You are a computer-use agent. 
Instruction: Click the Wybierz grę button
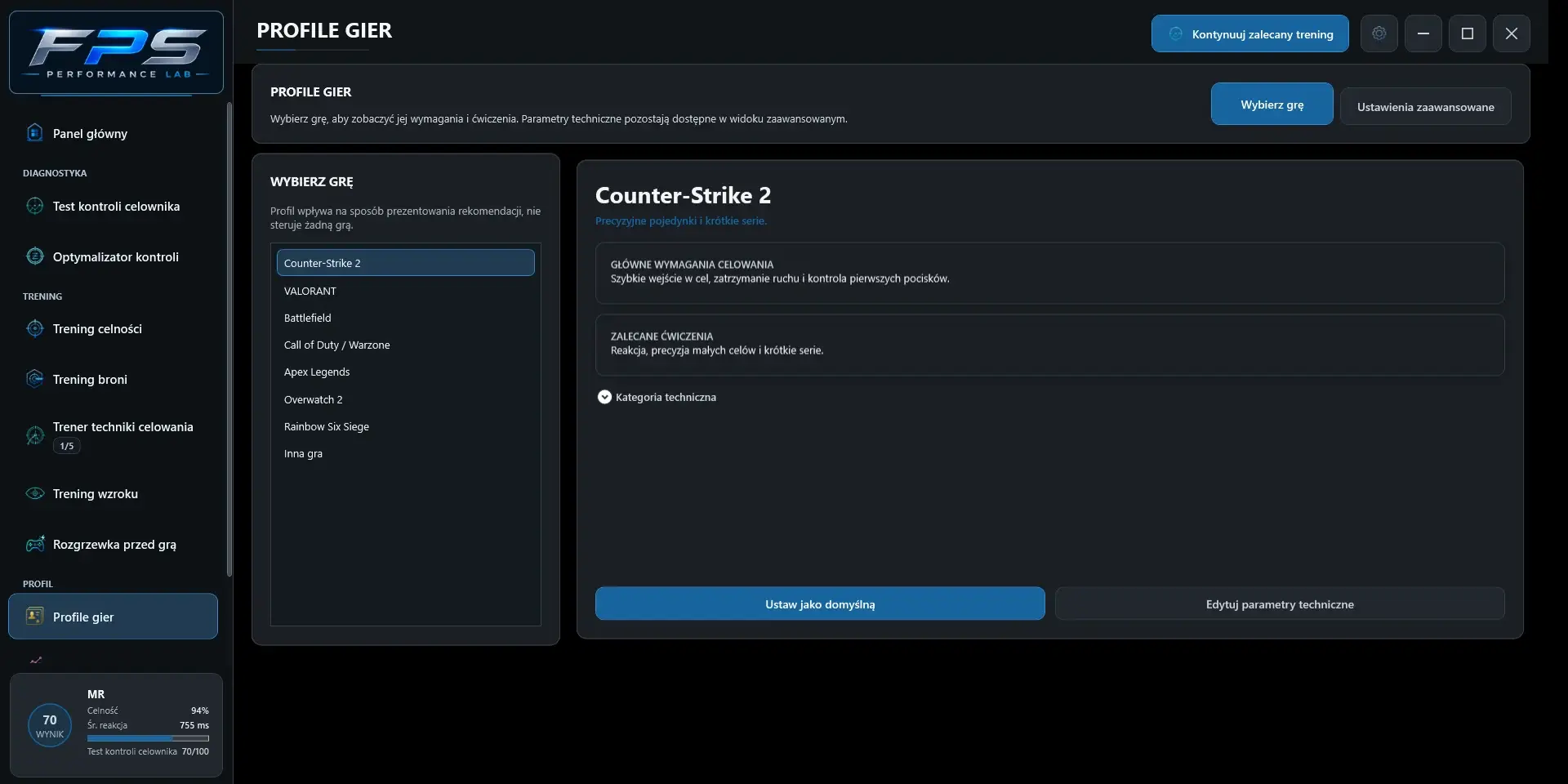[1272, 104]
